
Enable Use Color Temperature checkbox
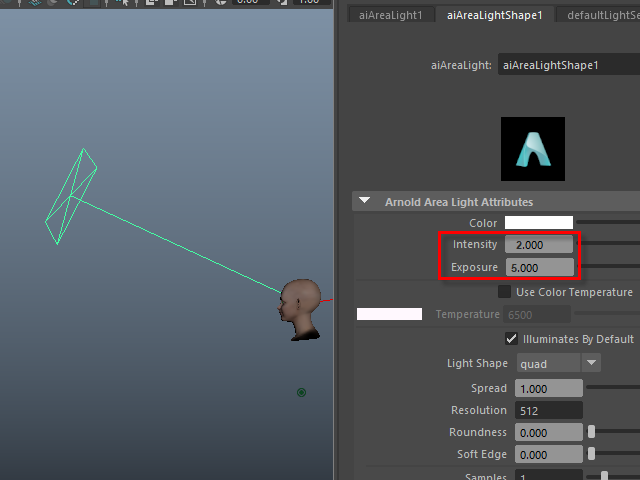point(505,292)
